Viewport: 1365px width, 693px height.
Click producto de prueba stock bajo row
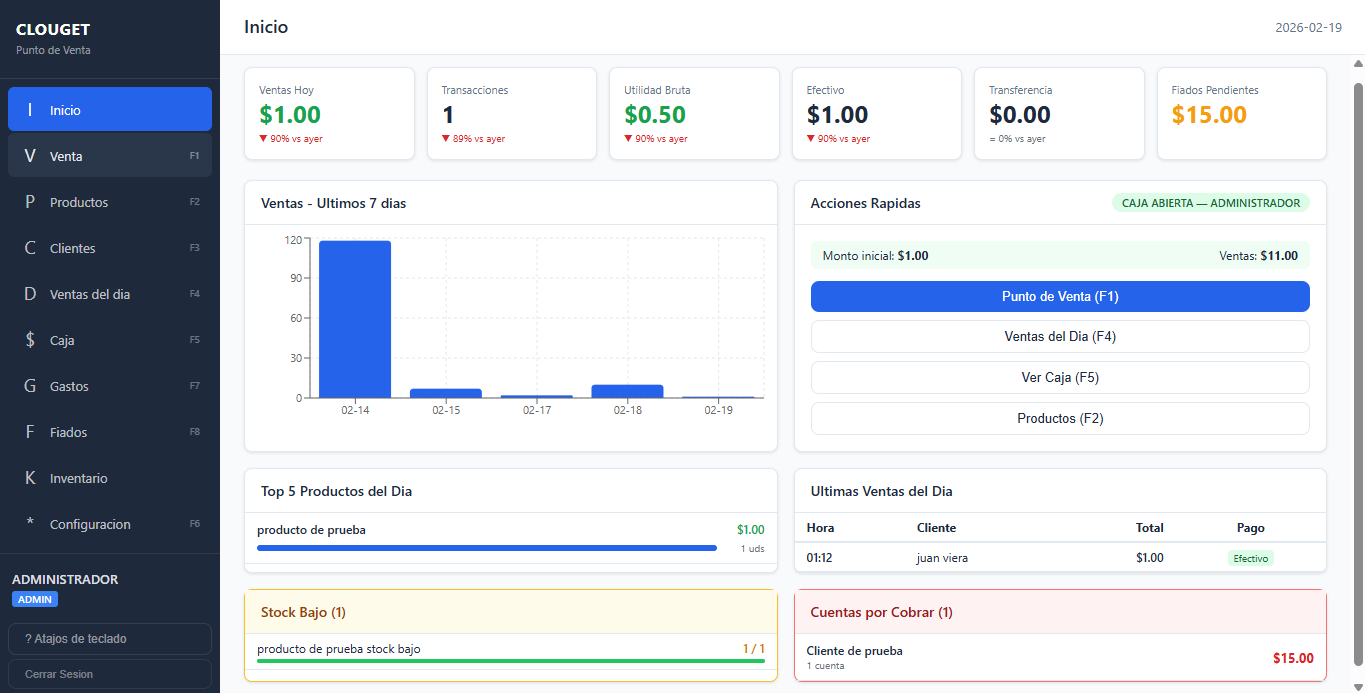511,654
